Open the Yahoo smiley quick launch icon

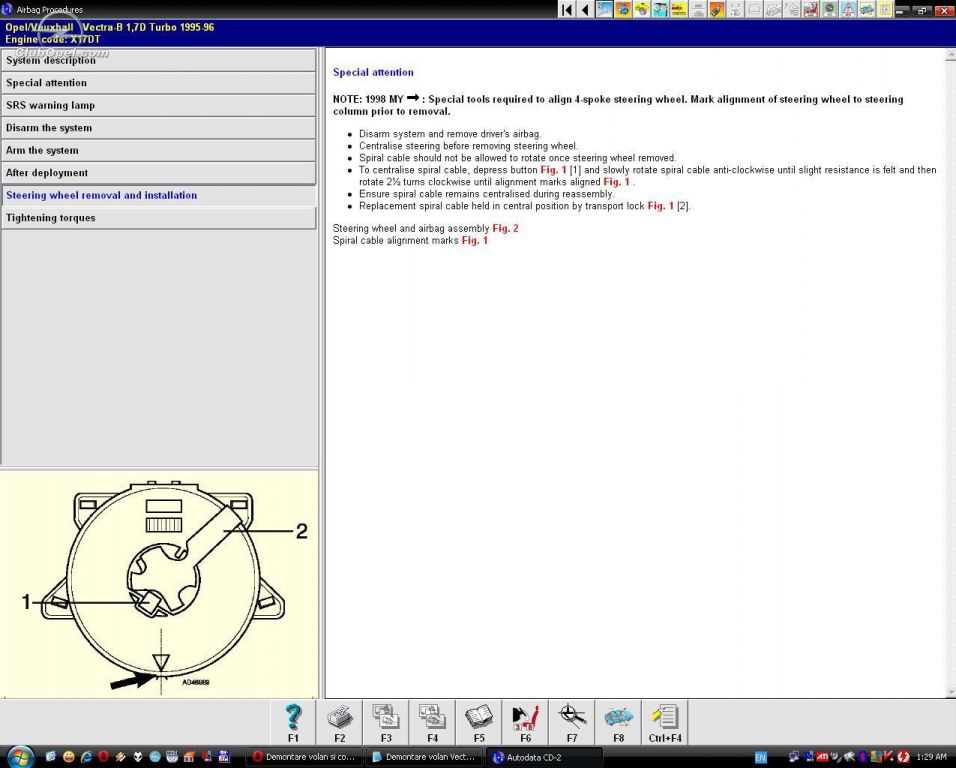(x=68, y=757)
